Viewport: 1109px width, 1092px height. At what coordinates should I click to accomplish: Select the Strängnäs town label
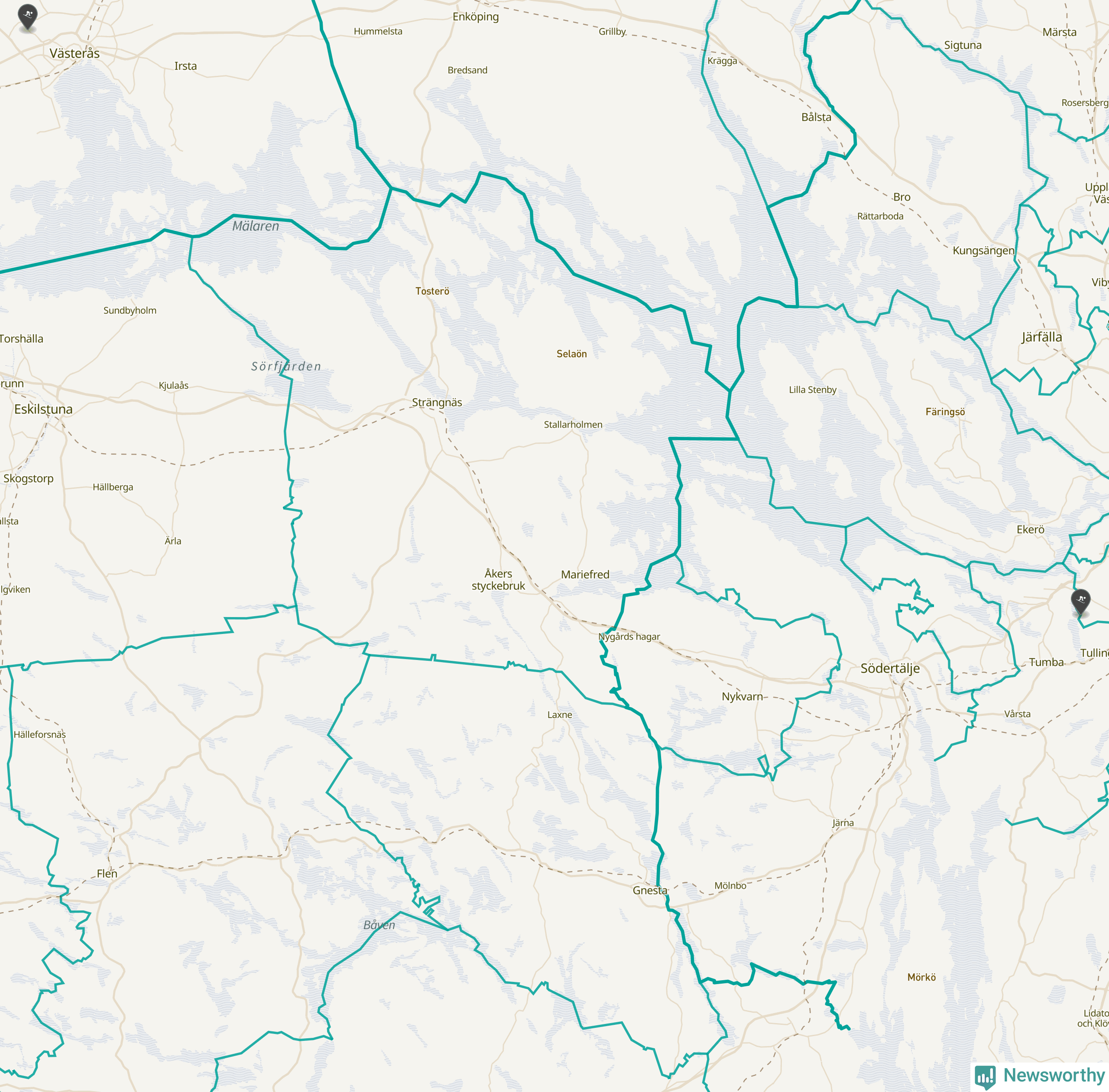click(x=437, y=403)
